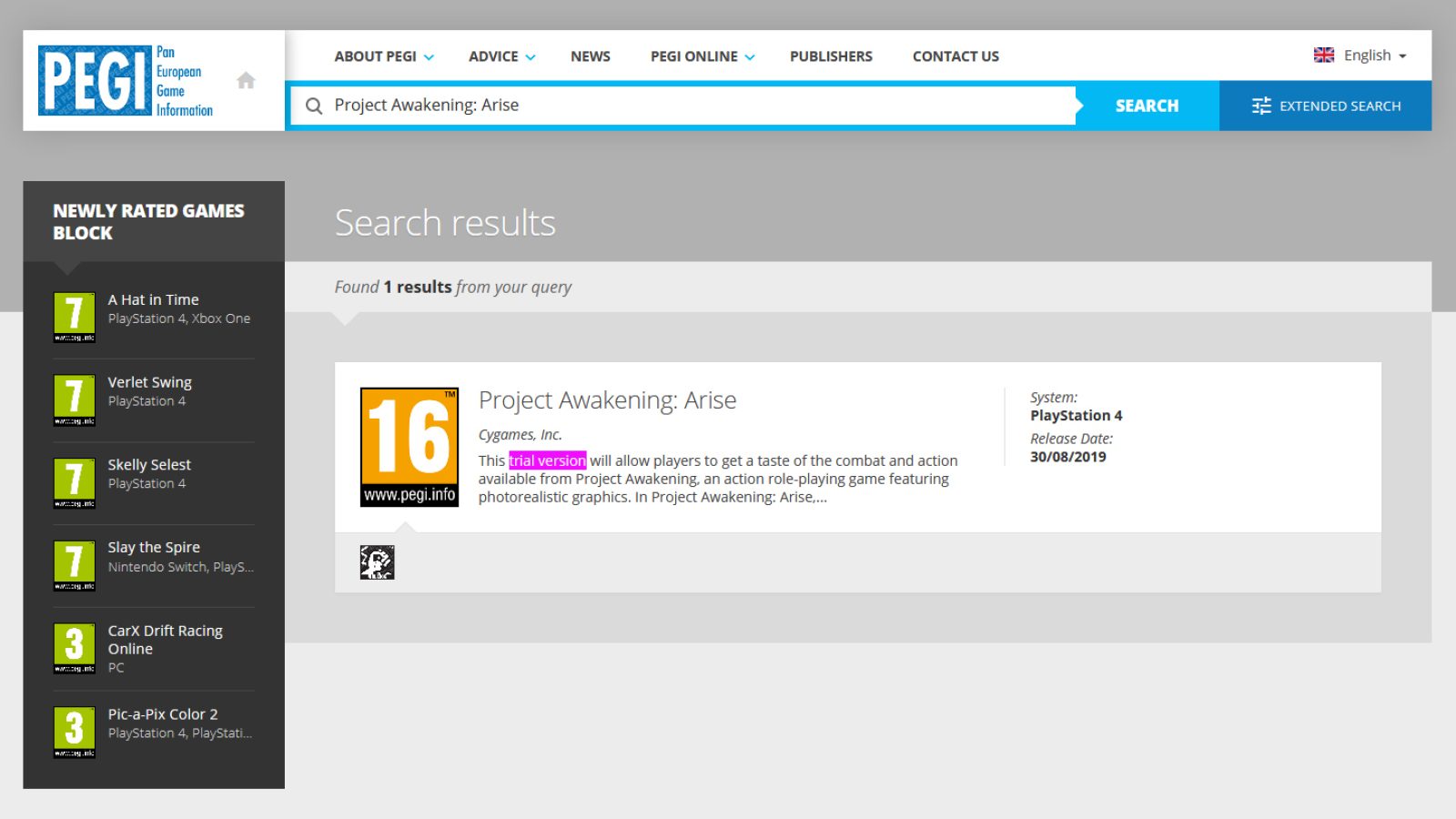Click the home icon beside PEGI logo

point(246,80)
